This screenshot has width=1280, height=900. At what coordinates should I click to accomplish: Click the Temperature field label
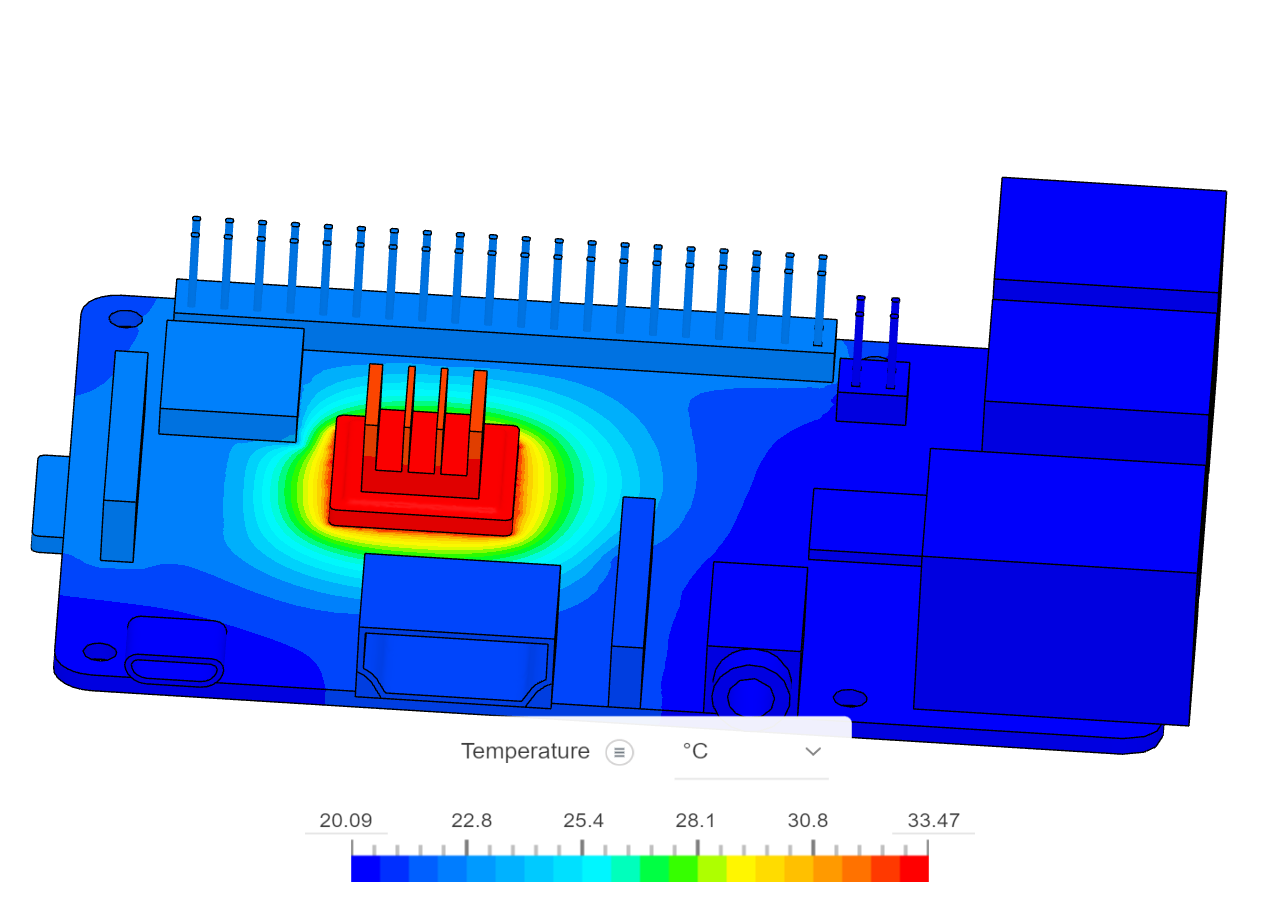[524, 751]
